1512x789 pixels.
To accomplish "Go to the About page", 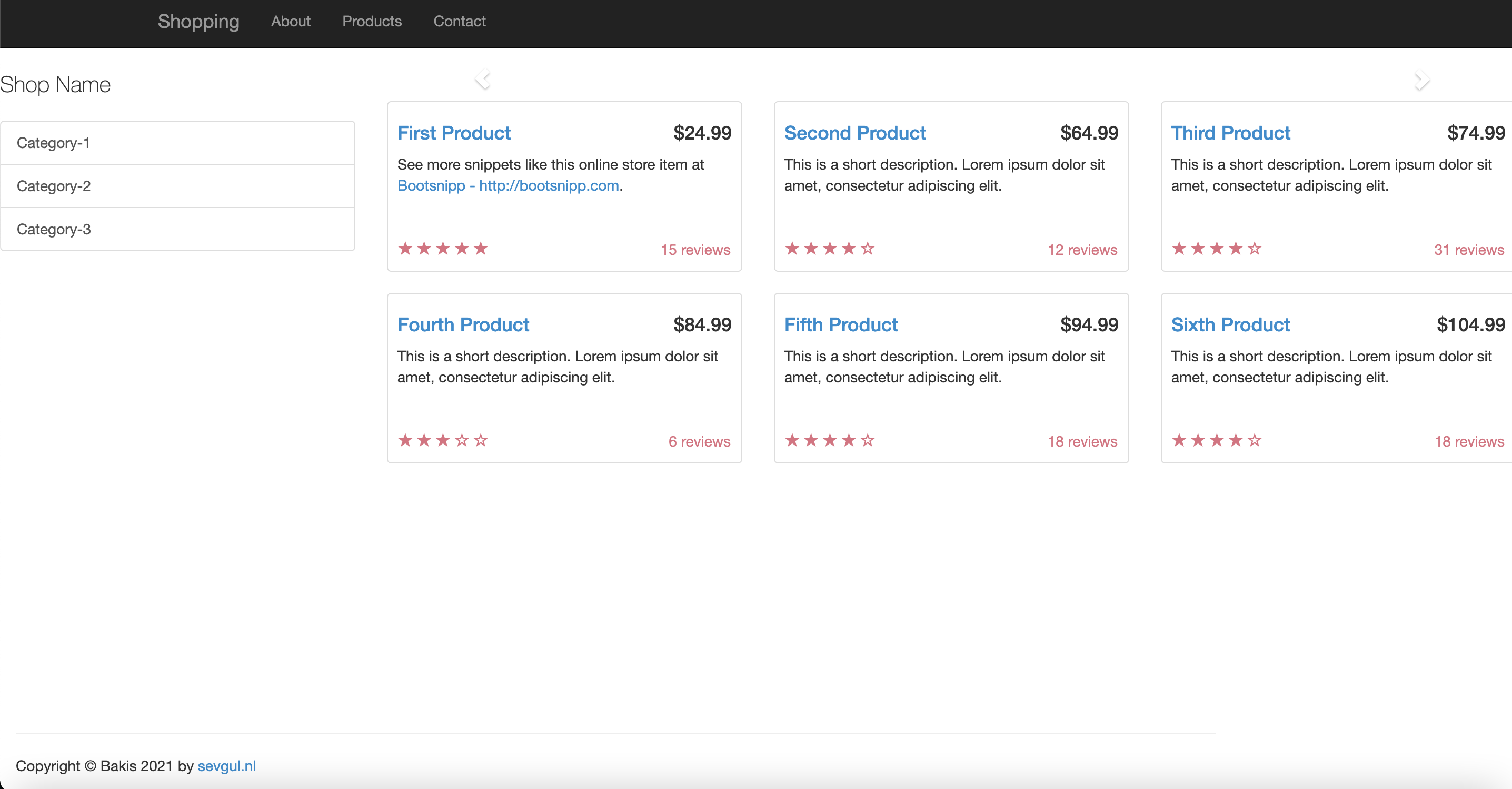I will (x=291, y=21).
